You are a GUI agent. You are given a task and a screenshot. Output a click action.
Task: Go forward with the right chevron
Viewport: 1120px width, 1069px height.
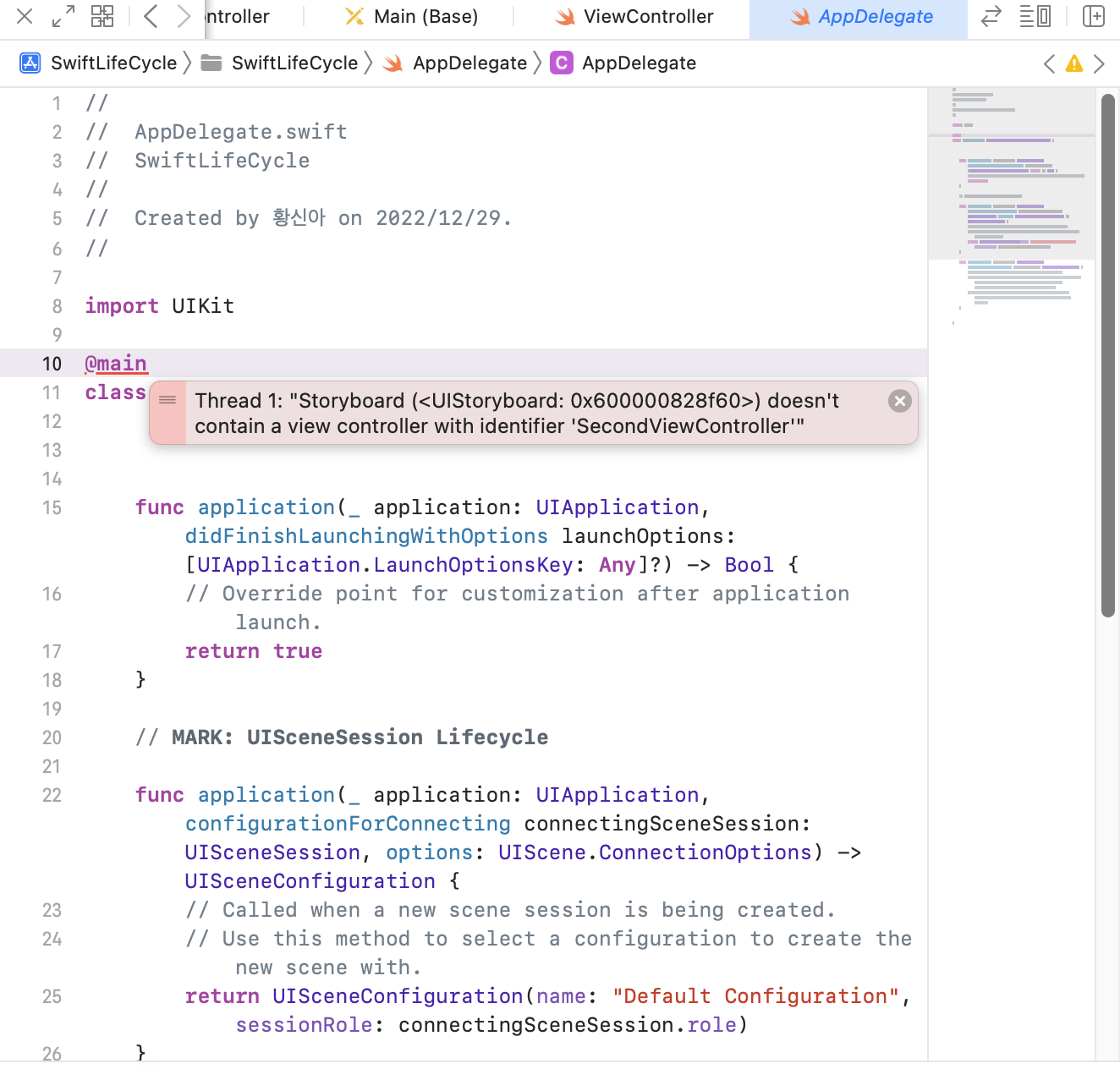(184, 16)
